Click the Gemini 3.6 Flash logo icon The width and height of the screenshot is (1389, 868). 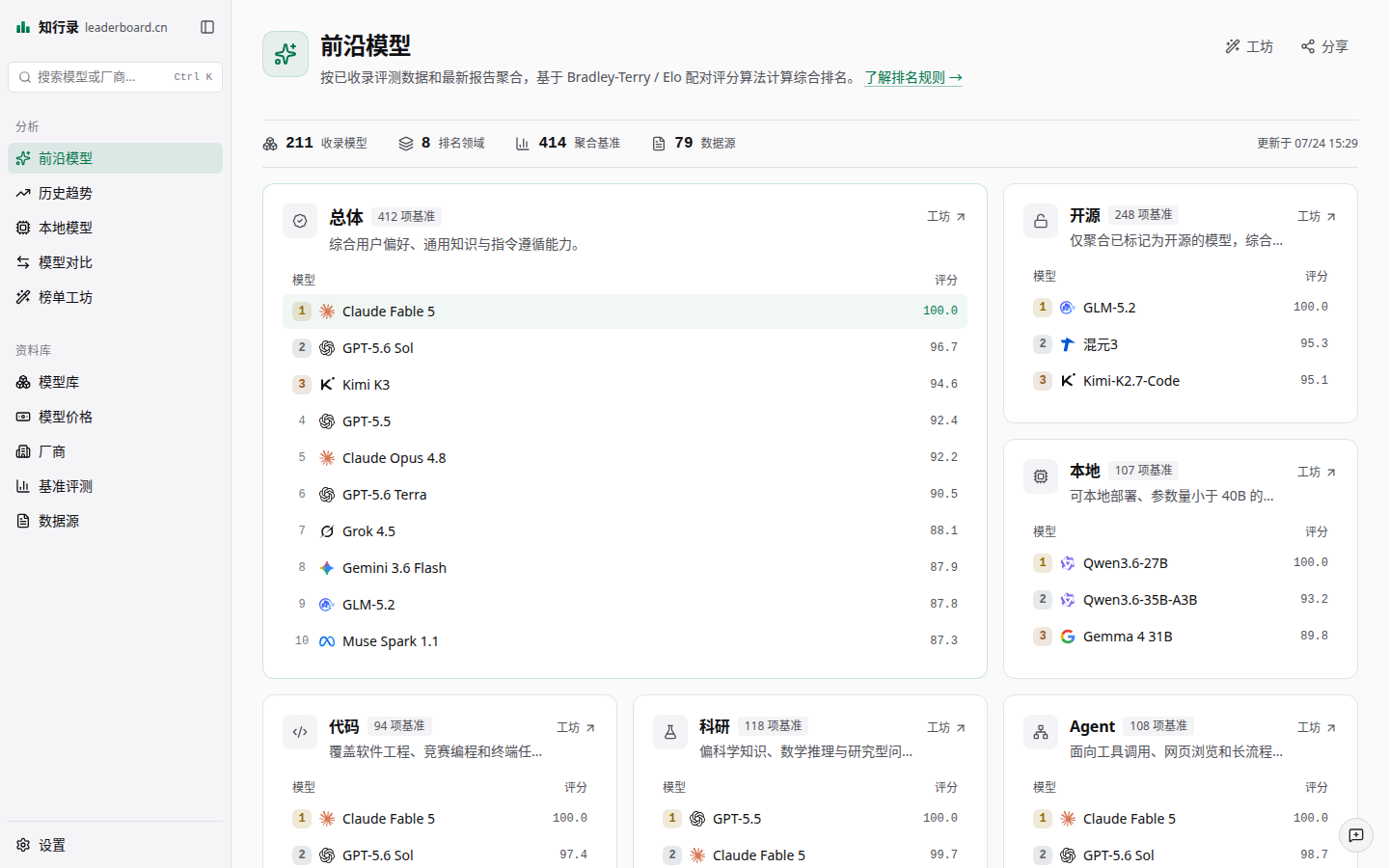click(327, 568)
